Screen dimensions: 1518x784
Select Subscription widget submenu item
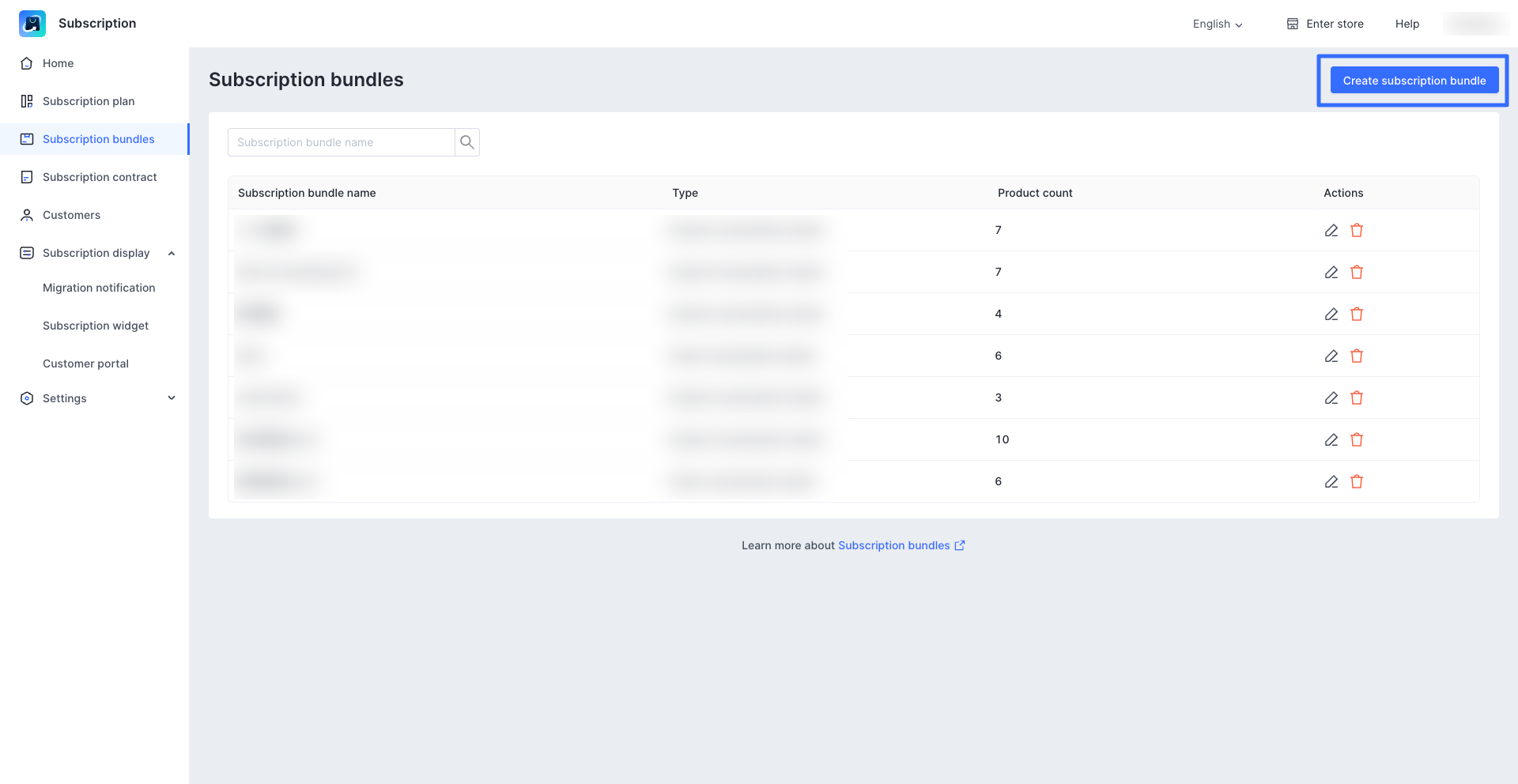(96, 326)
